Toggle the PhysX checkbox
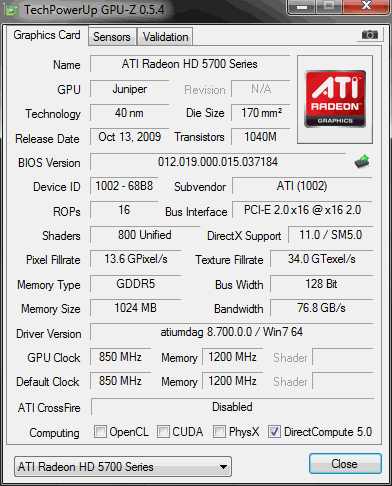This screenshot has width=392, height=486. coord(219,432)
